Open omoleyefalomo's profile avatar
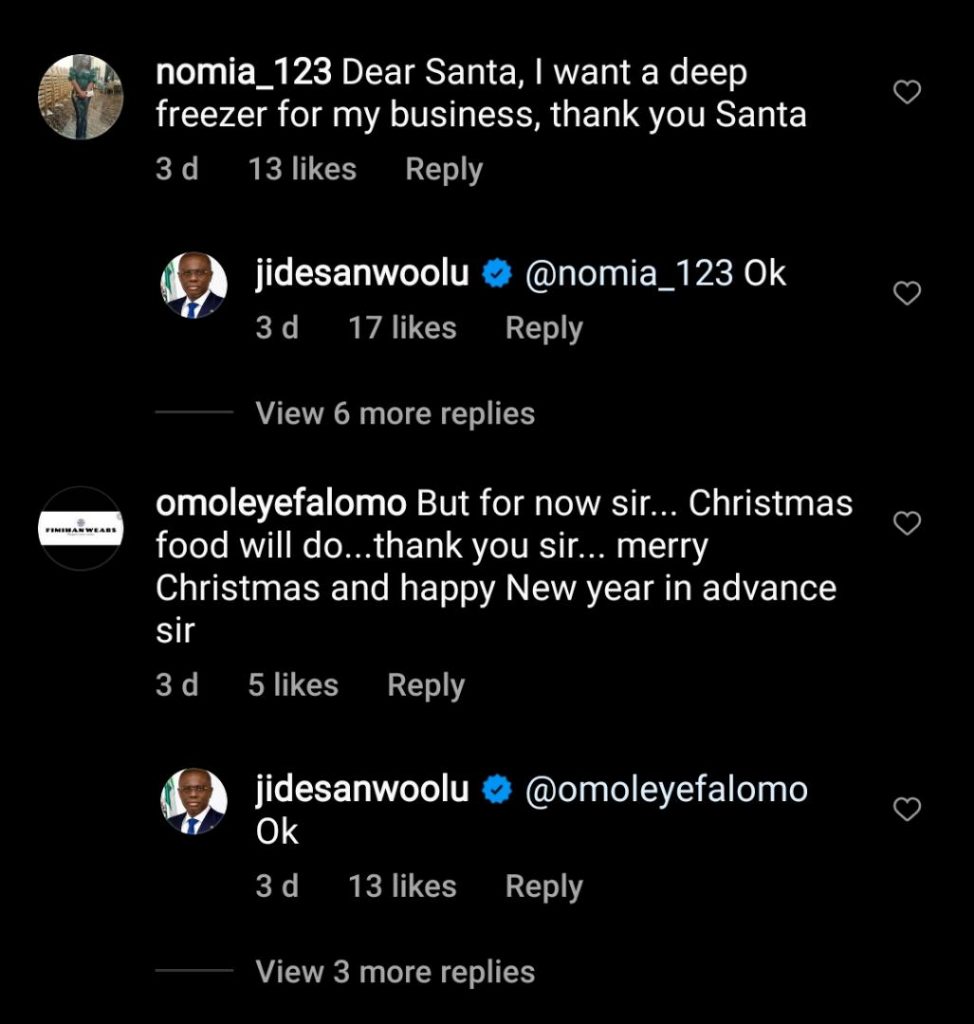This screenshot has width=974, height=1024. 81,528
